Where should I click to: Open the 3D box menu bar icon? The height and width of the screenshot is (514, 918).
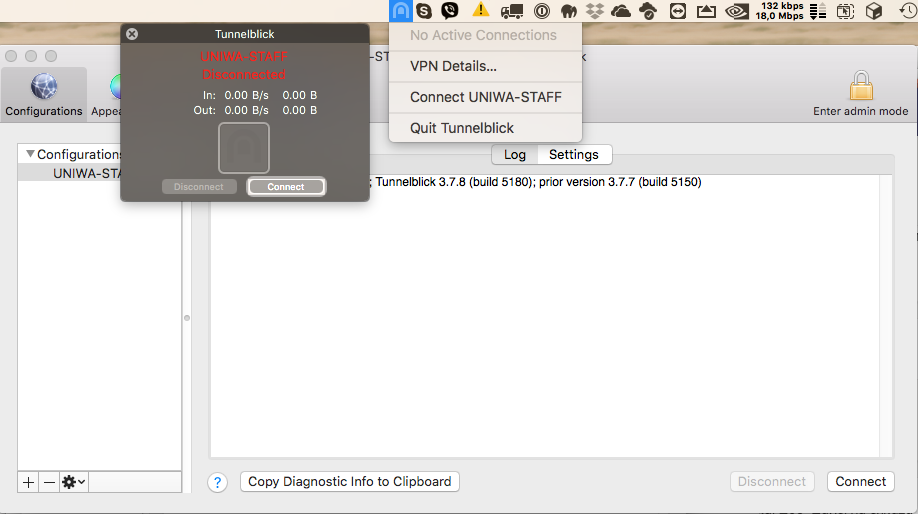click(874, 11)
